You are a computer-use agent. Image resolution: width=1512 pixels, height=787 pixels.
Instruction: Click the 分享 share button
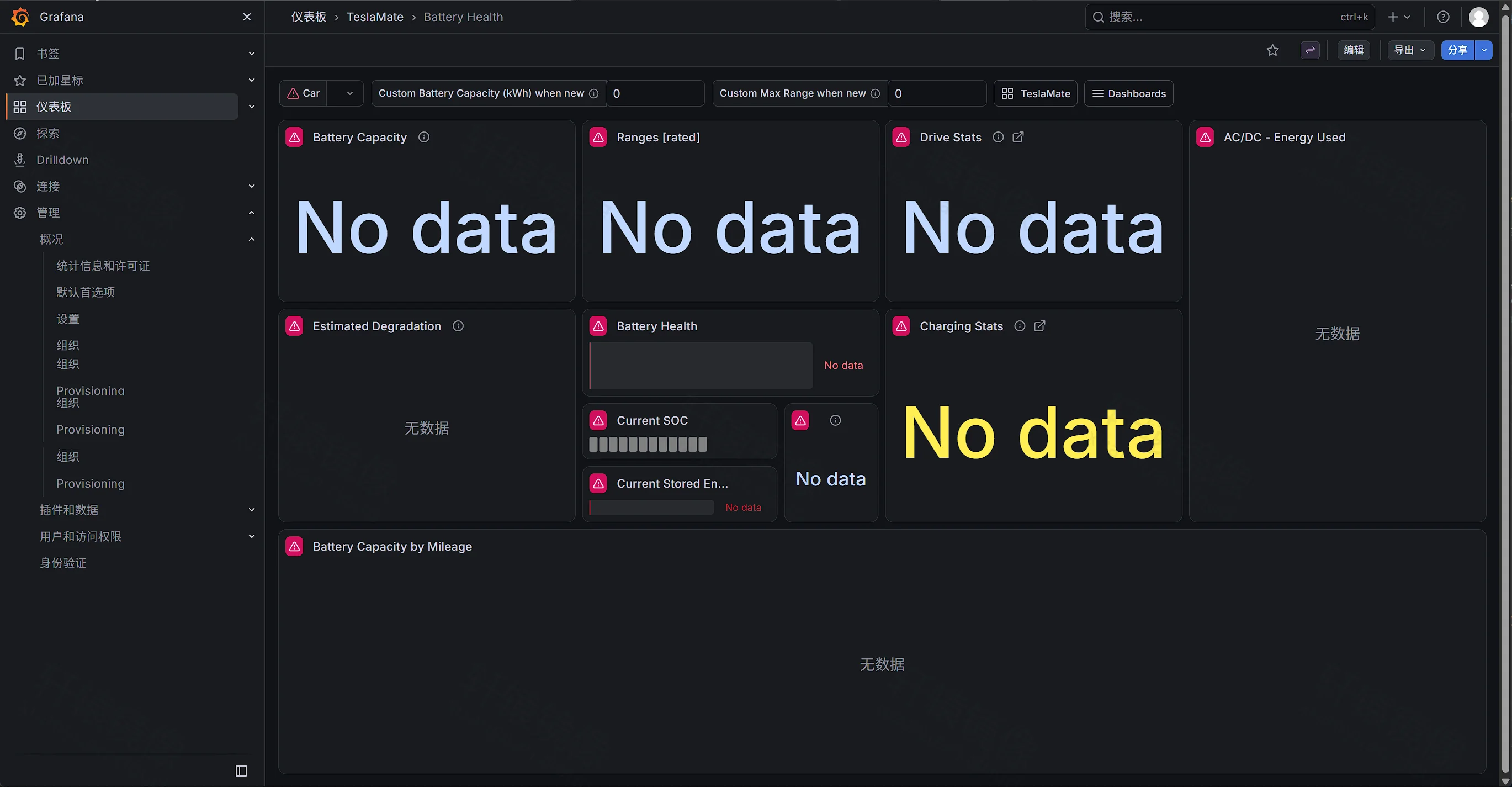coord(1458,50)
